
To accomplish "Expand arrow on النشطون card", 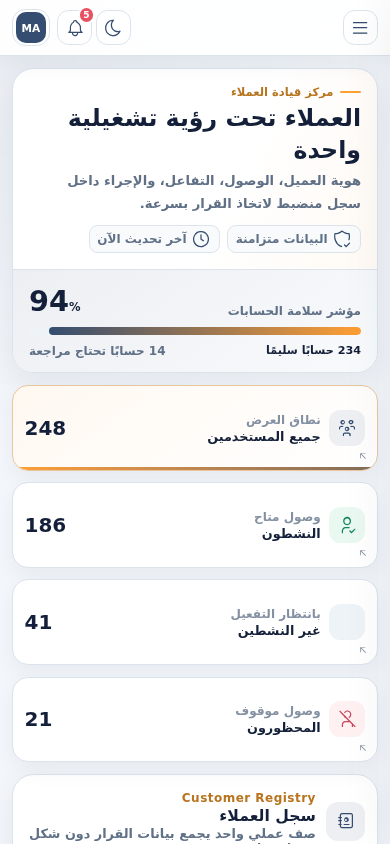I will pyautogui.click(x=363, y=553).
